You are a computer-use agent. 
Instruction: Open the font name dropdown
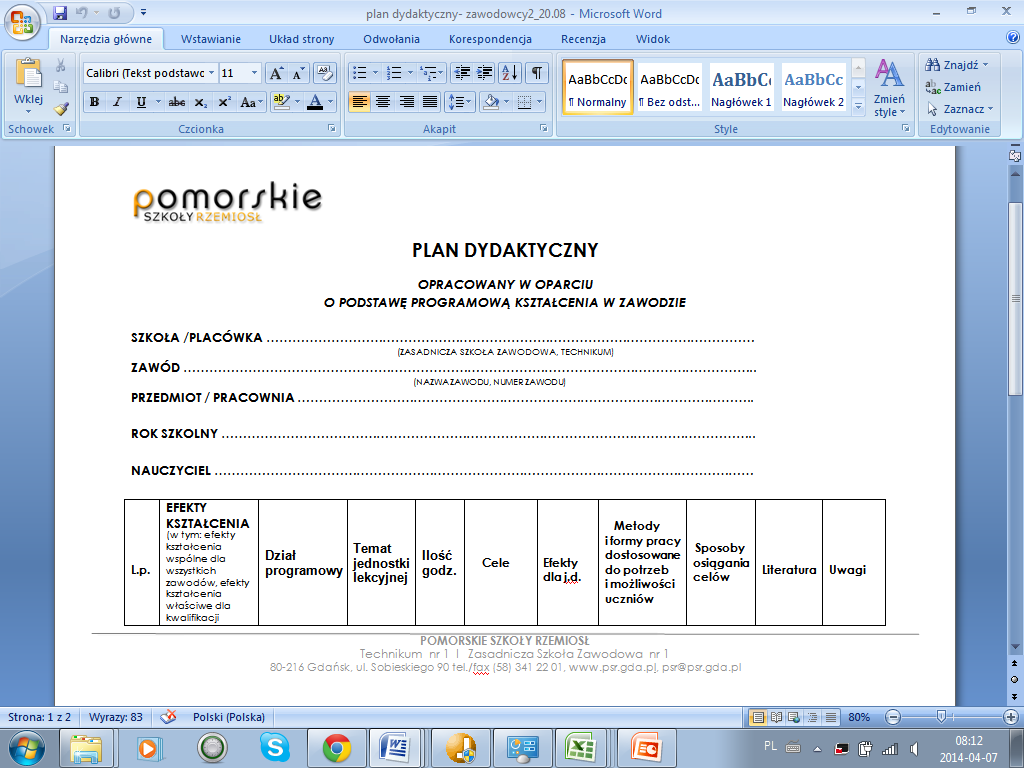(x=212, y=73)
